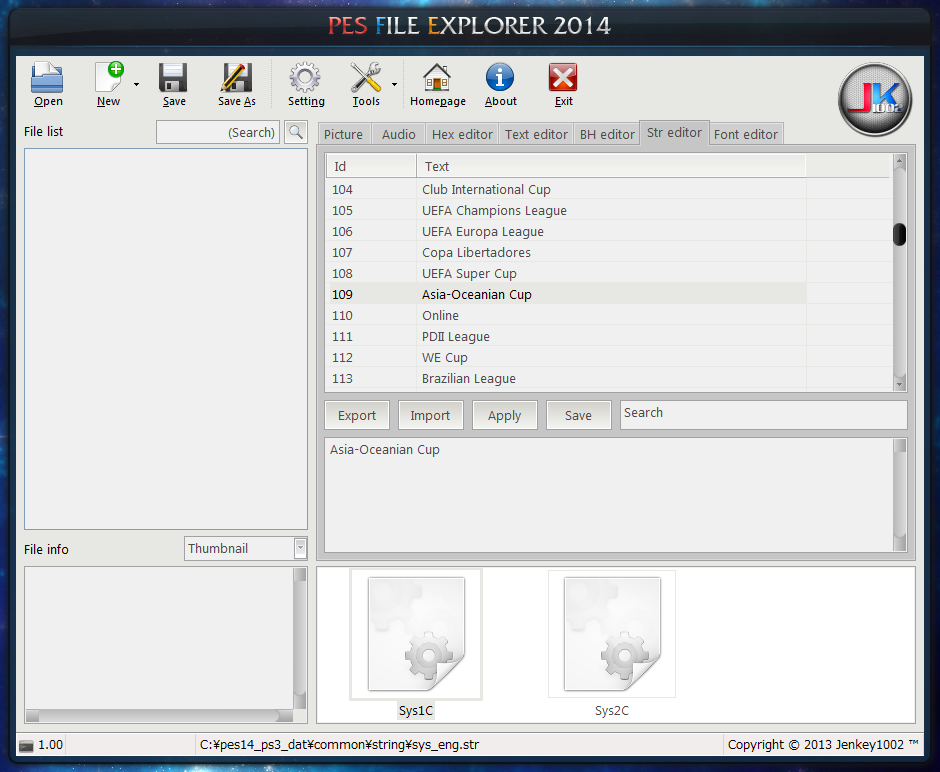This screenshot has height=772, width=940.
Task: Click the sys_eng.str file path in status bar
Action: 339,744
